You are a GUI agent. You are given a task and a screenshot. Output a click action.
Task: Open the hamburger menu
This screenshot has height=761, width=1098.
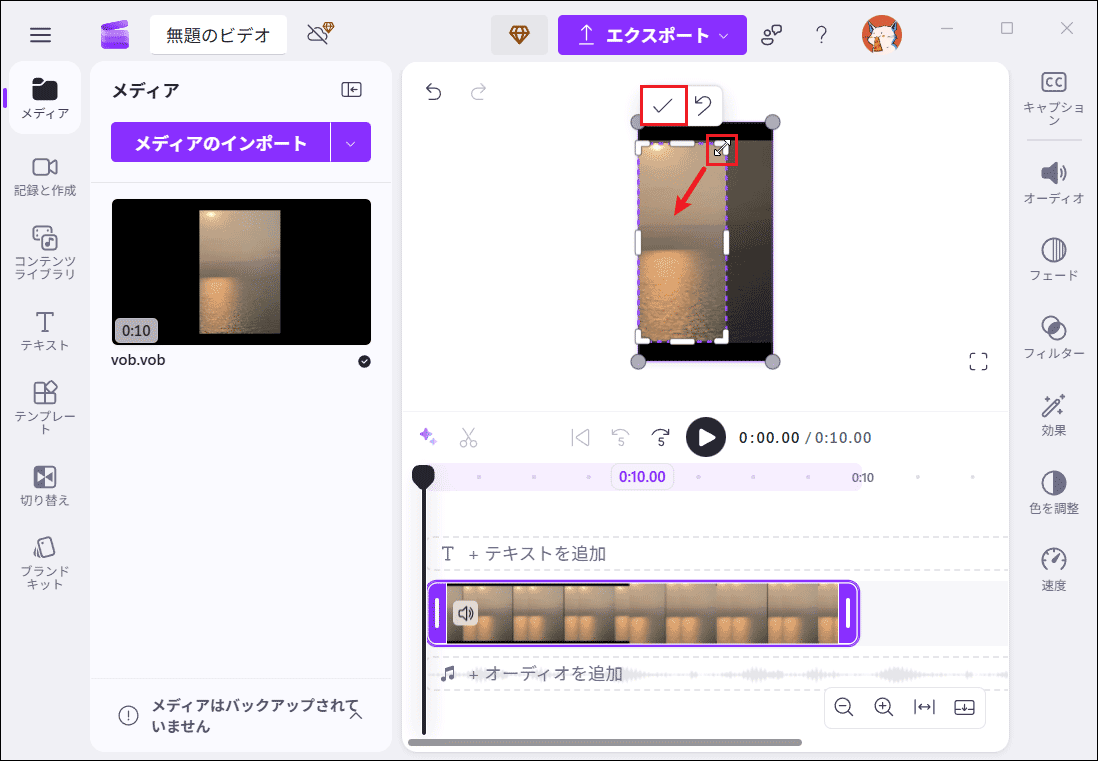click(40, 34)
